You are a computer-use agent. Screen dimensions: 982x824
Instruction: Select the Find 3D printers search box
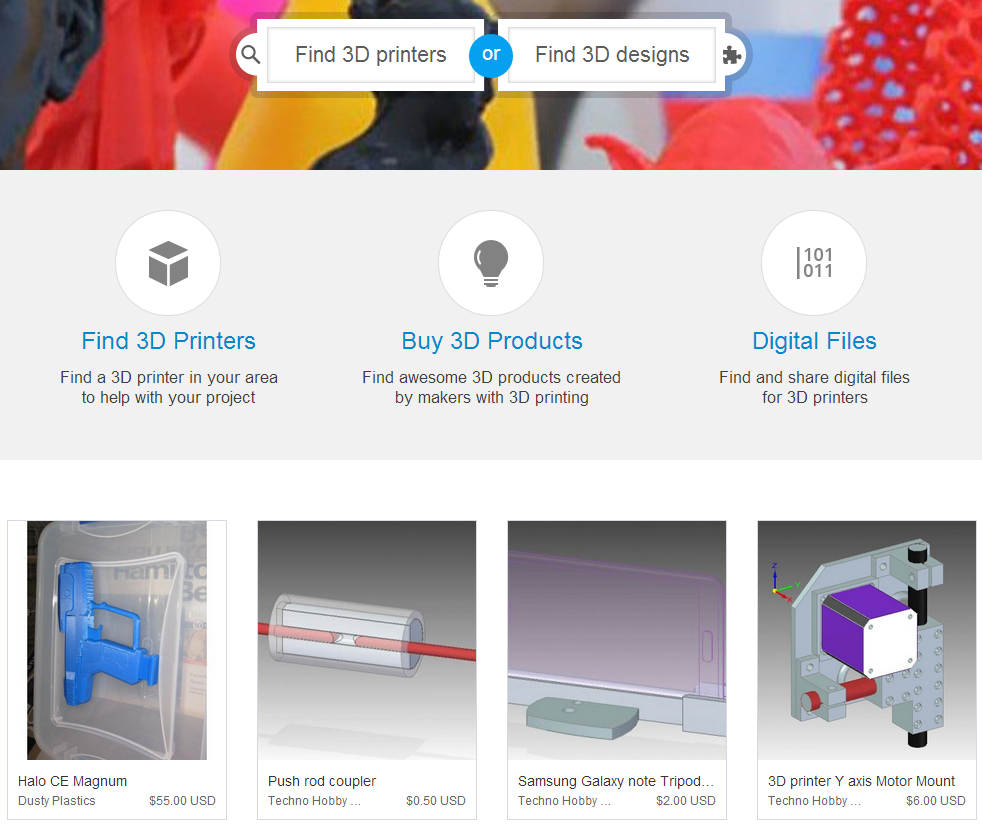(371, 54)
